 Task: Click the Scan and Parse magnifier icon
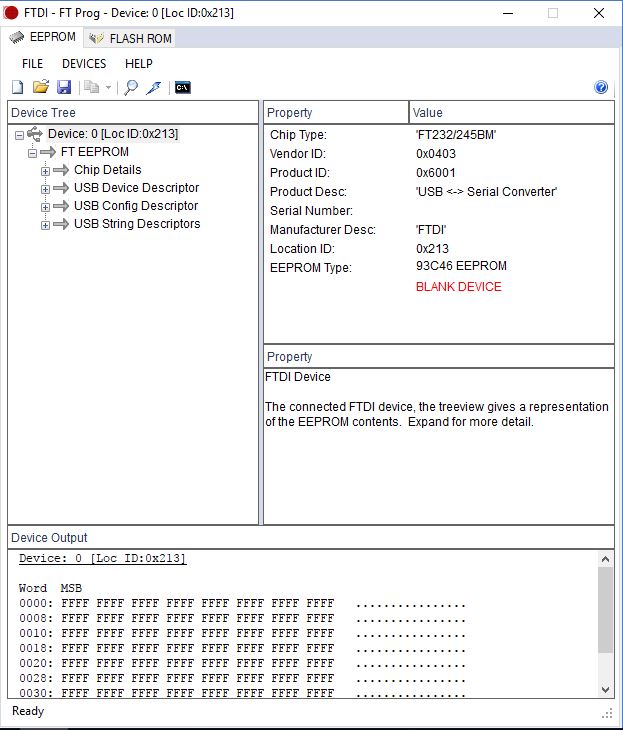pos(131,87)
